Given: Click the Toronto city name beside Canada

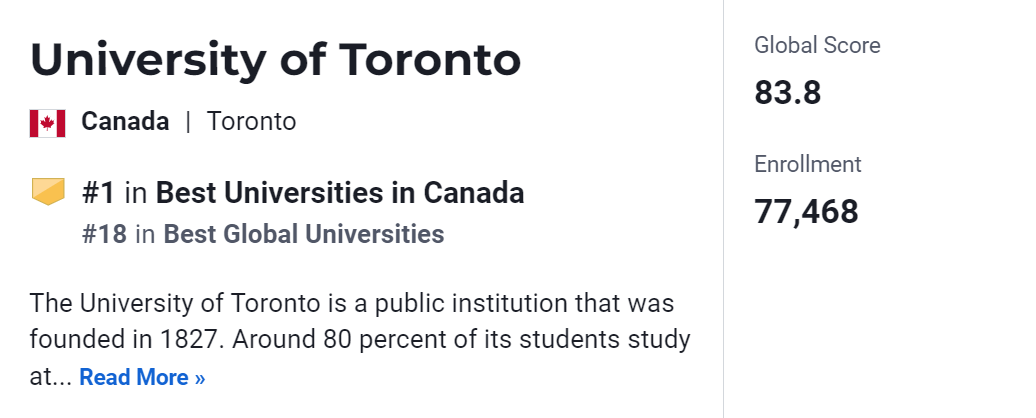Looking at the screenshot, I should 251,122.
